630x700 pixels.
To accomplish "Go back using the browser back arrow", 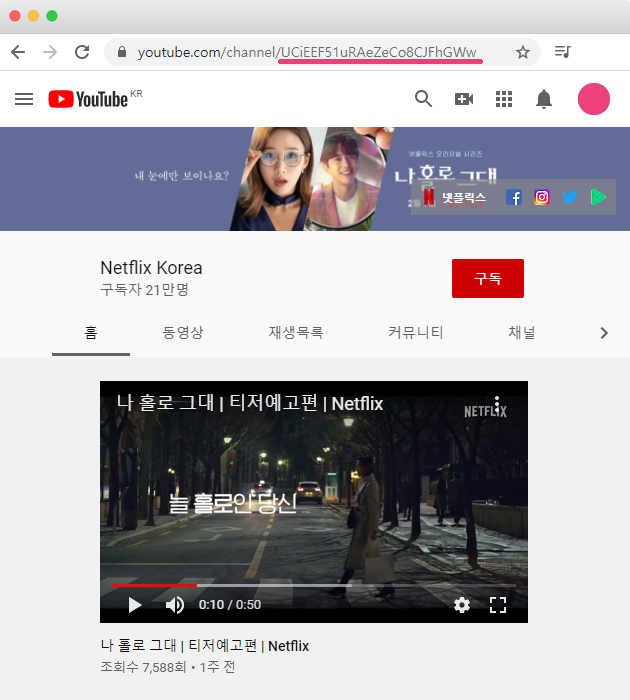I will pyautogui.click(x=18, y=52).
